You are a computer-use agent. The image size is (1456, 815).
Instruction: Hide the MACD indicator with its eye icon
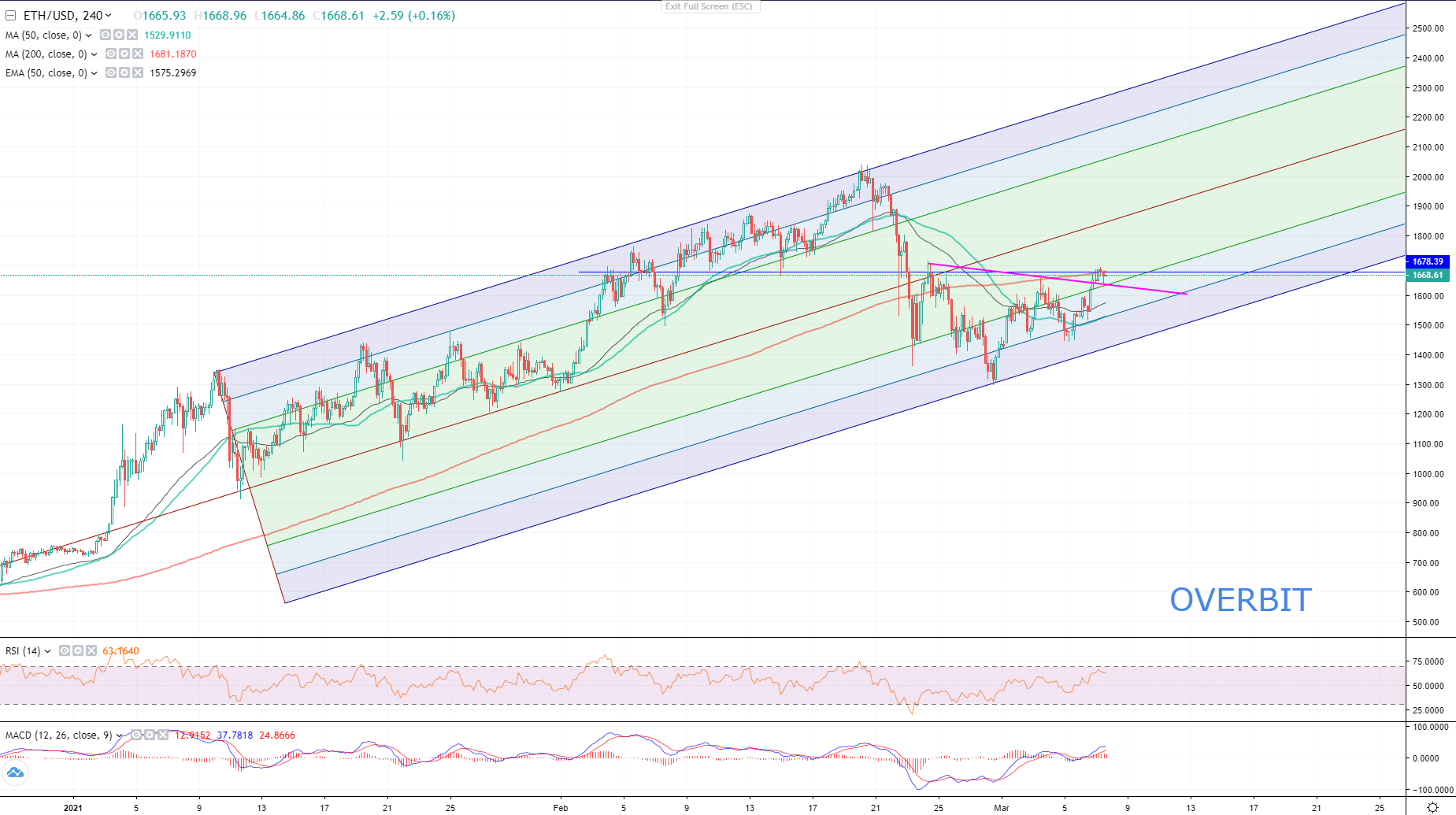(136, 735)
